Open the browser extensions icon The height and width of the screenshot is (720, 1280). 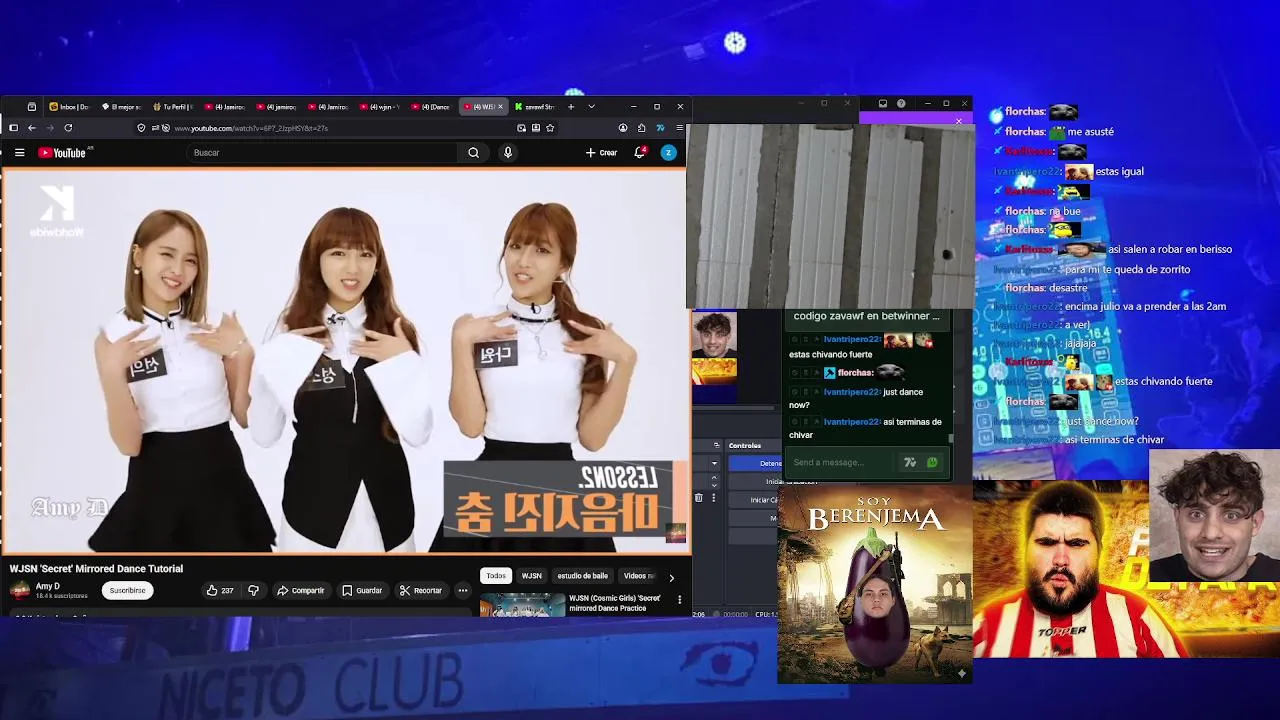(641, 128)
